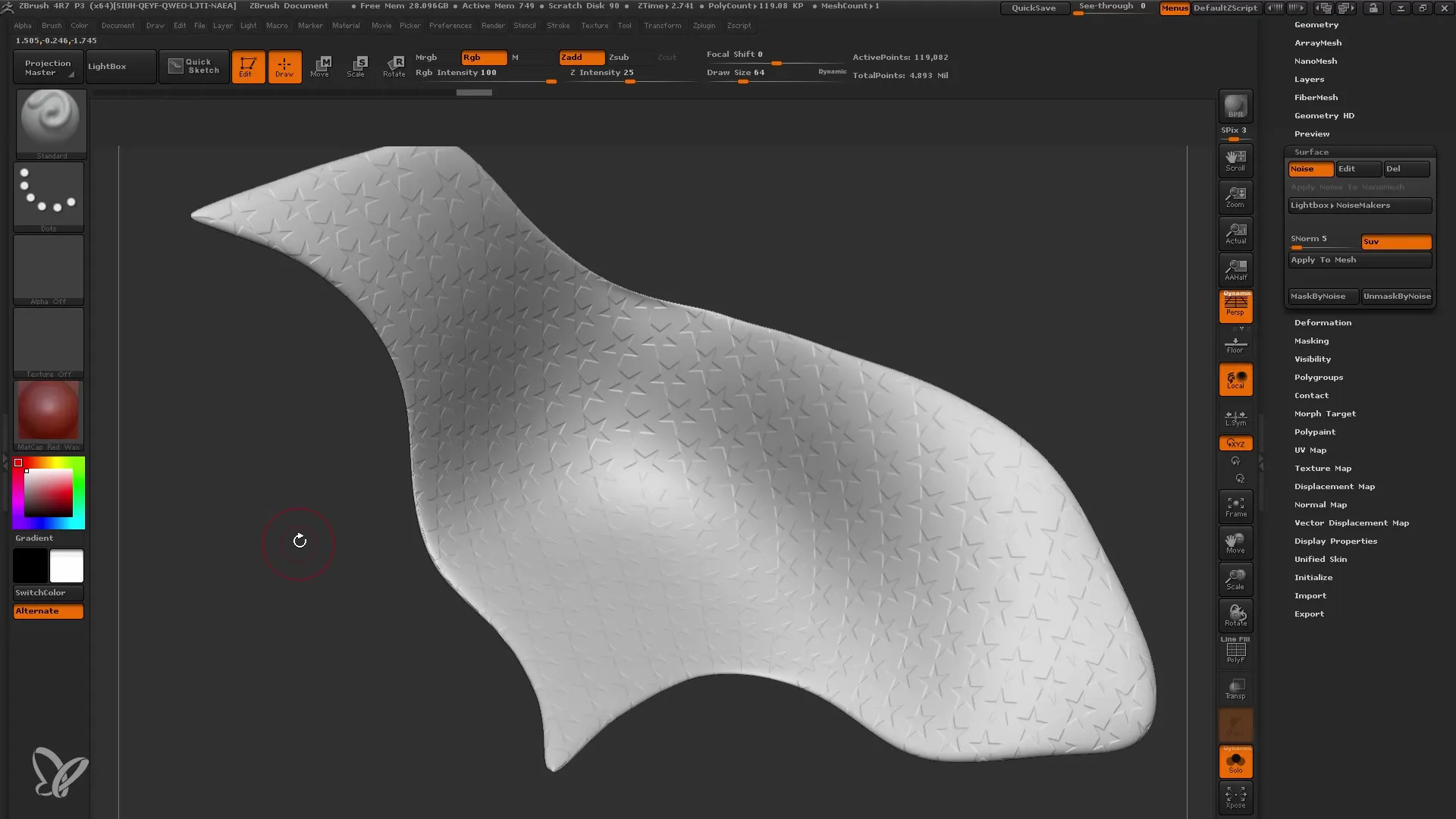Enable ZAdd sculpting mode
Image resolution: width=1456 pixels, height=819 pixels.
[x=578, y=57]
